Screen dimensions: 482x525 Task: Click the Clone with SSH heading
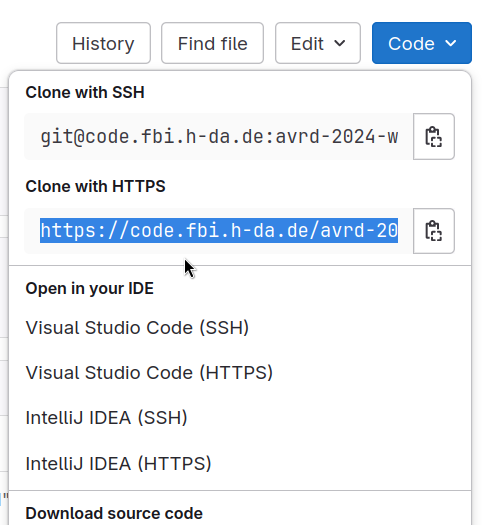pos(85,92)
